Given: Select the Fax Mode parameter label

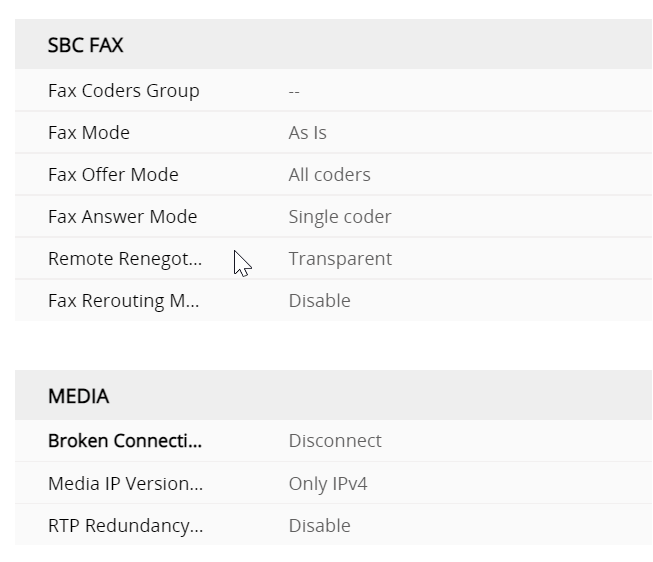Looking at the screenshot, I should [x=89, y=133].
